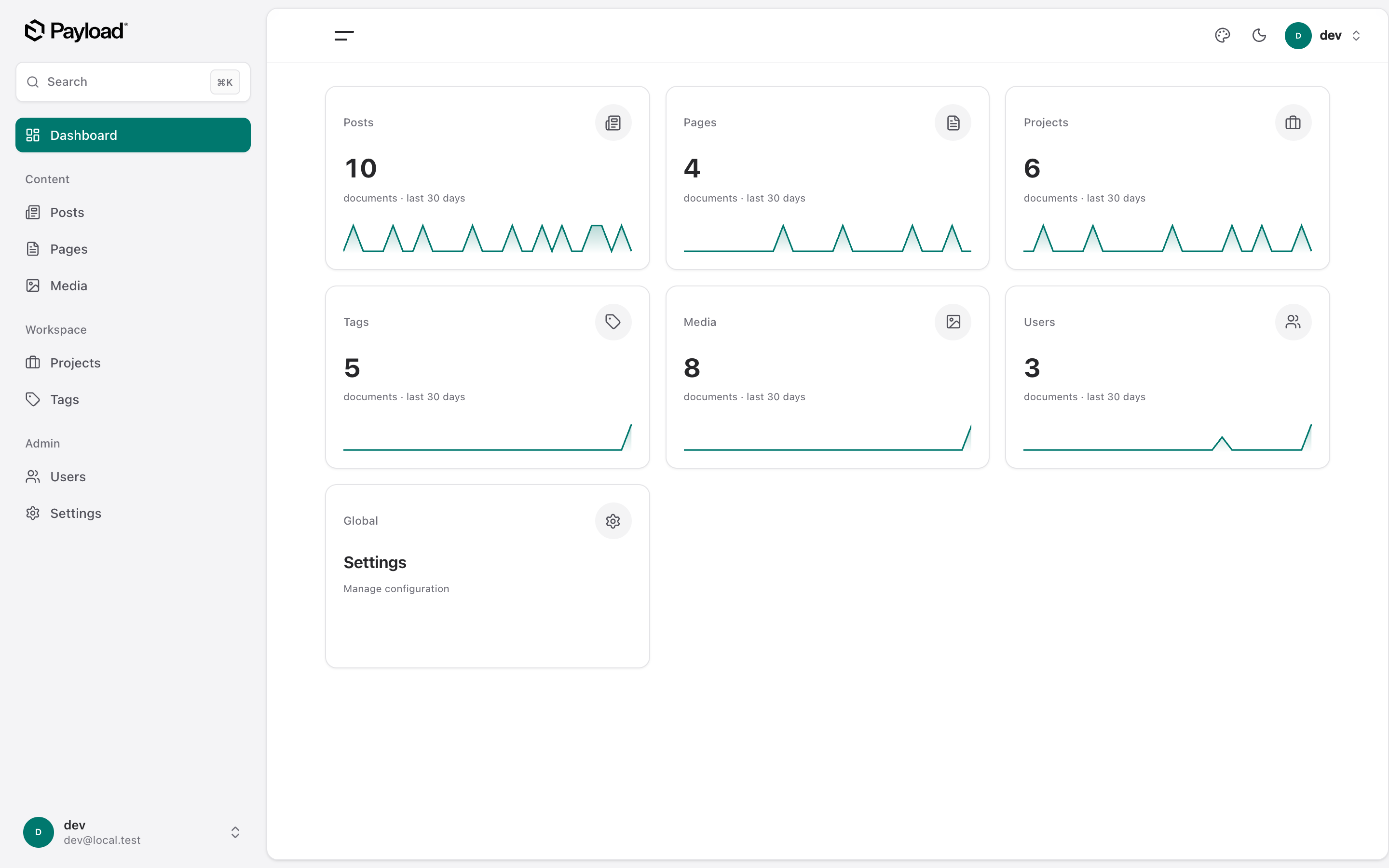Click the Payload logo
This screenshot has width=1389, height=868.
(x=76, y=31)
